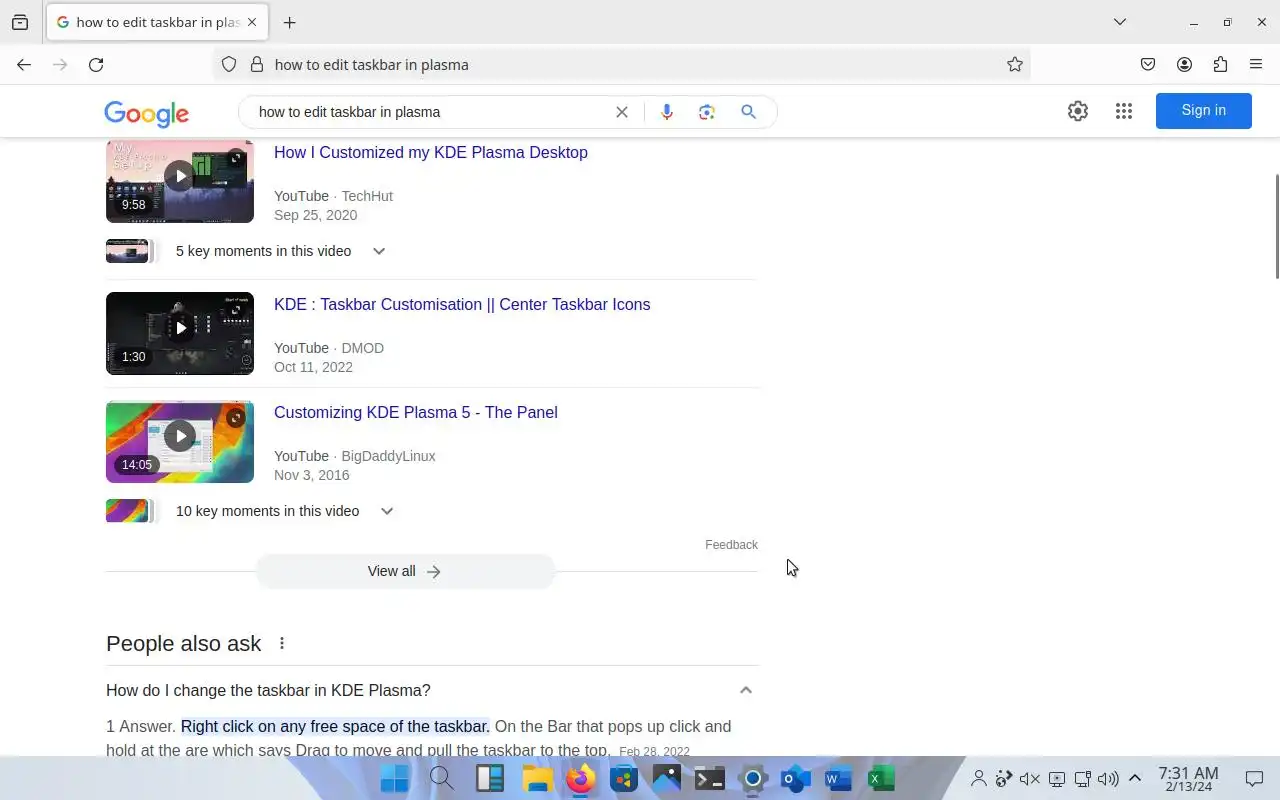Click the display tray icon
This screenshot has width=1280, height=800.
(1057, 779)
